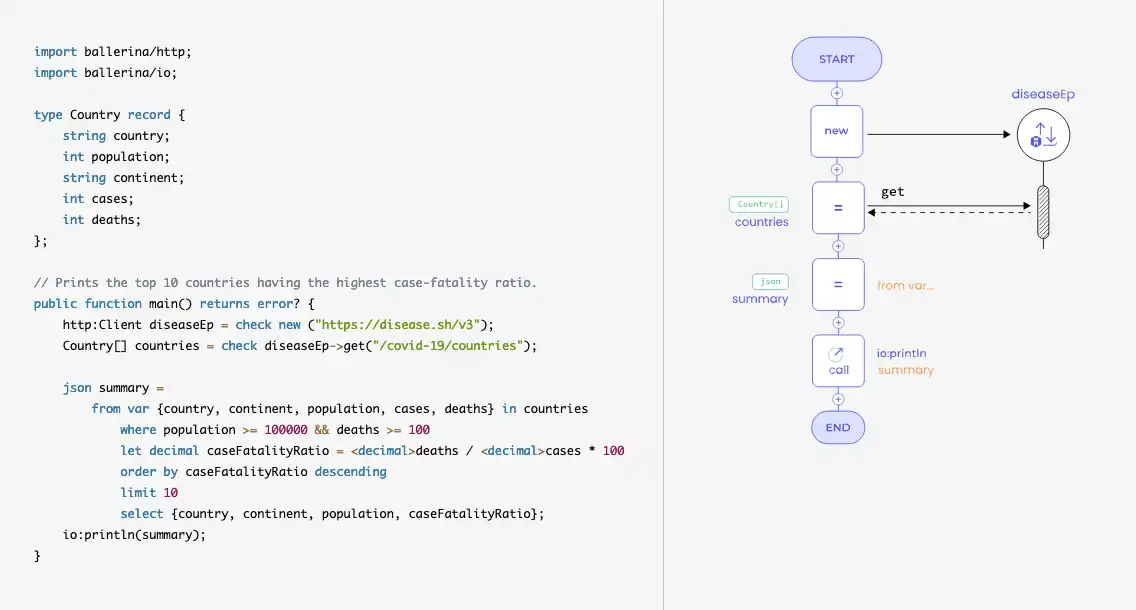The image size is (1136, 610).
Task: Click the END node in the diagram
Action: click(837, 427)
